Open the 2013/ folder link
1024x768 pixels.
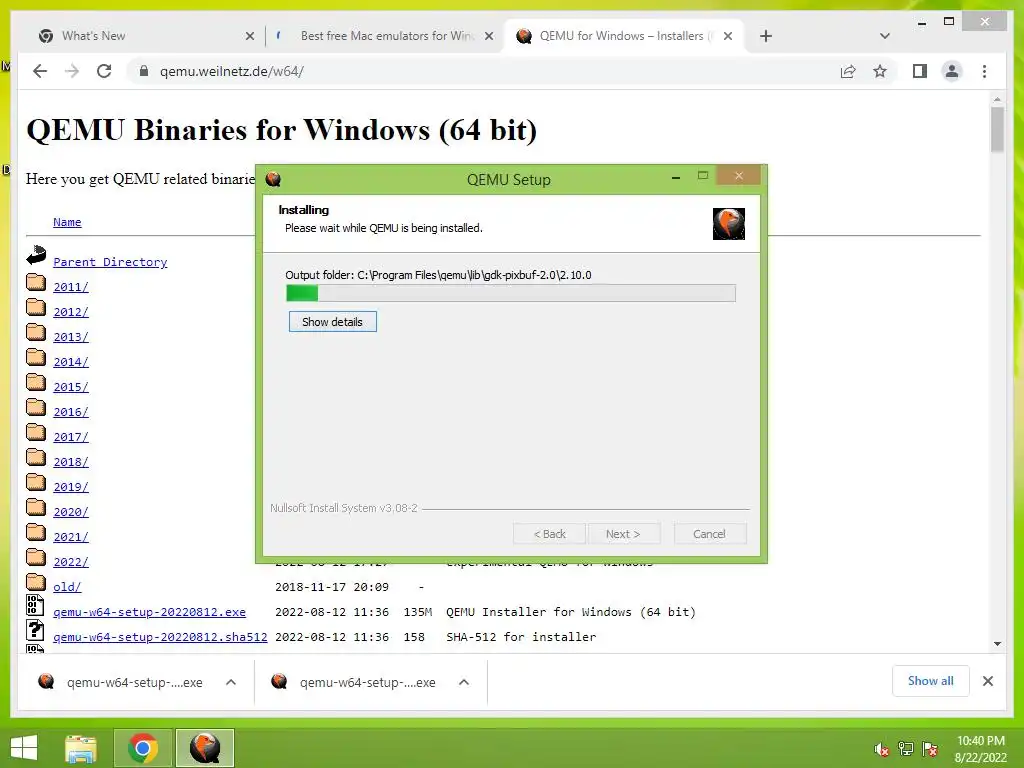71,337
